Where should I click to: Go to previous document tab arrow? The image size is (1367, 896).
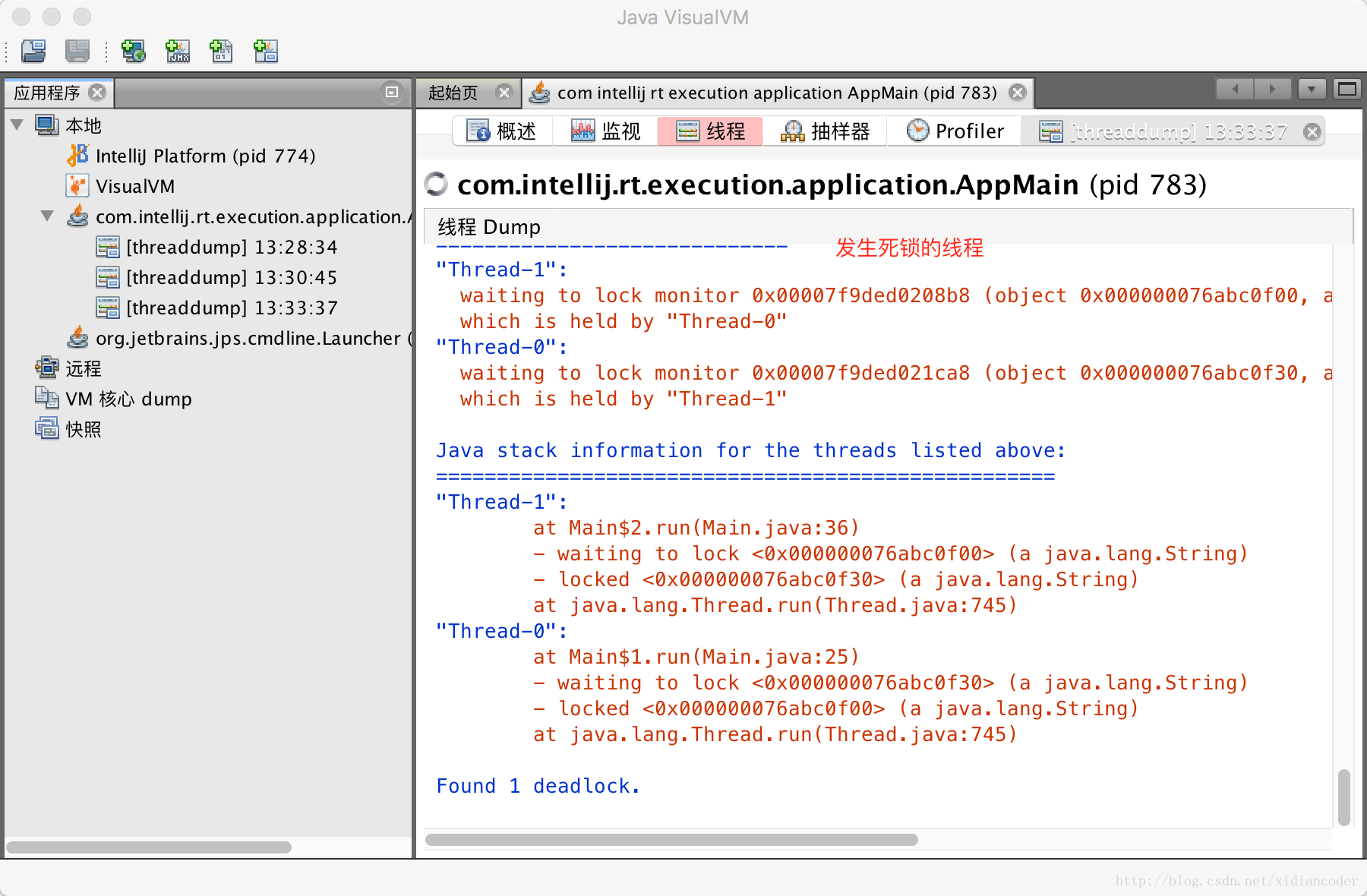1235,90
